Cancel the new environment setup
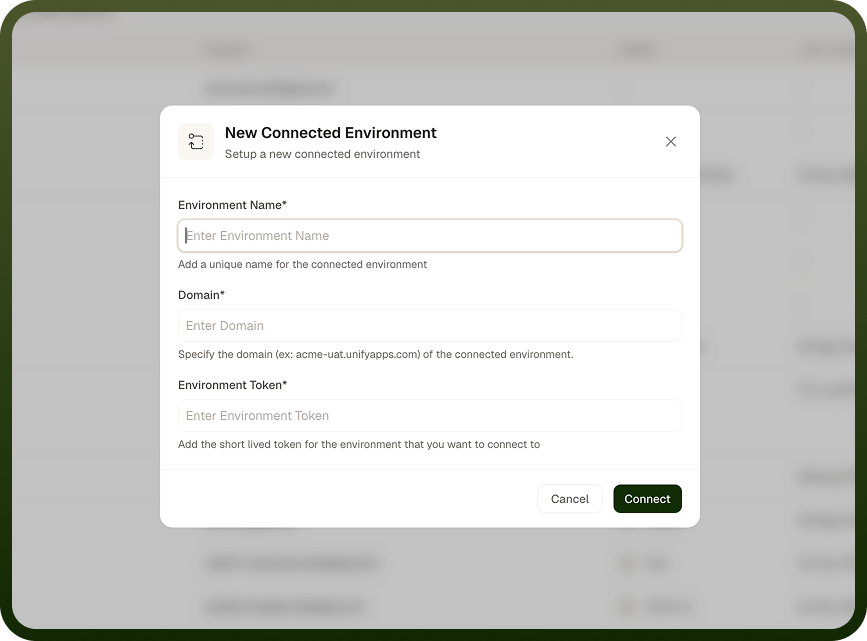Screen dimensions: 867x641 coord(570,499)
